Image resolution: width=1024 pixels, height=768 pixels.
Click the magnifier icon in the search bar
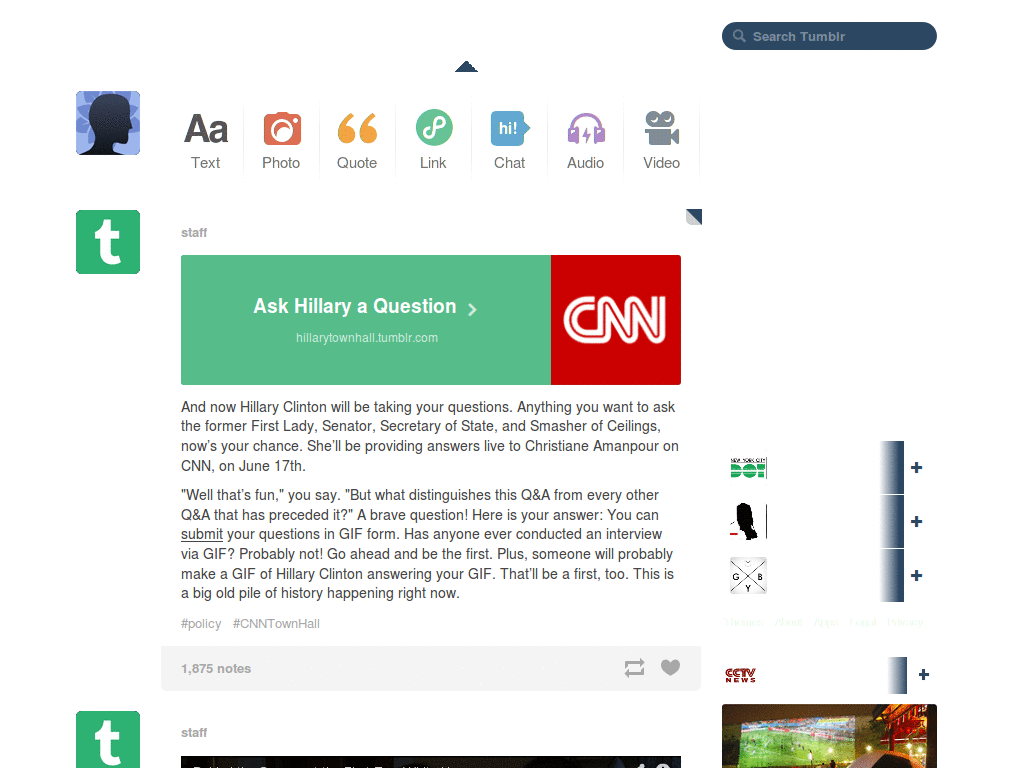(x=739, y=36)
